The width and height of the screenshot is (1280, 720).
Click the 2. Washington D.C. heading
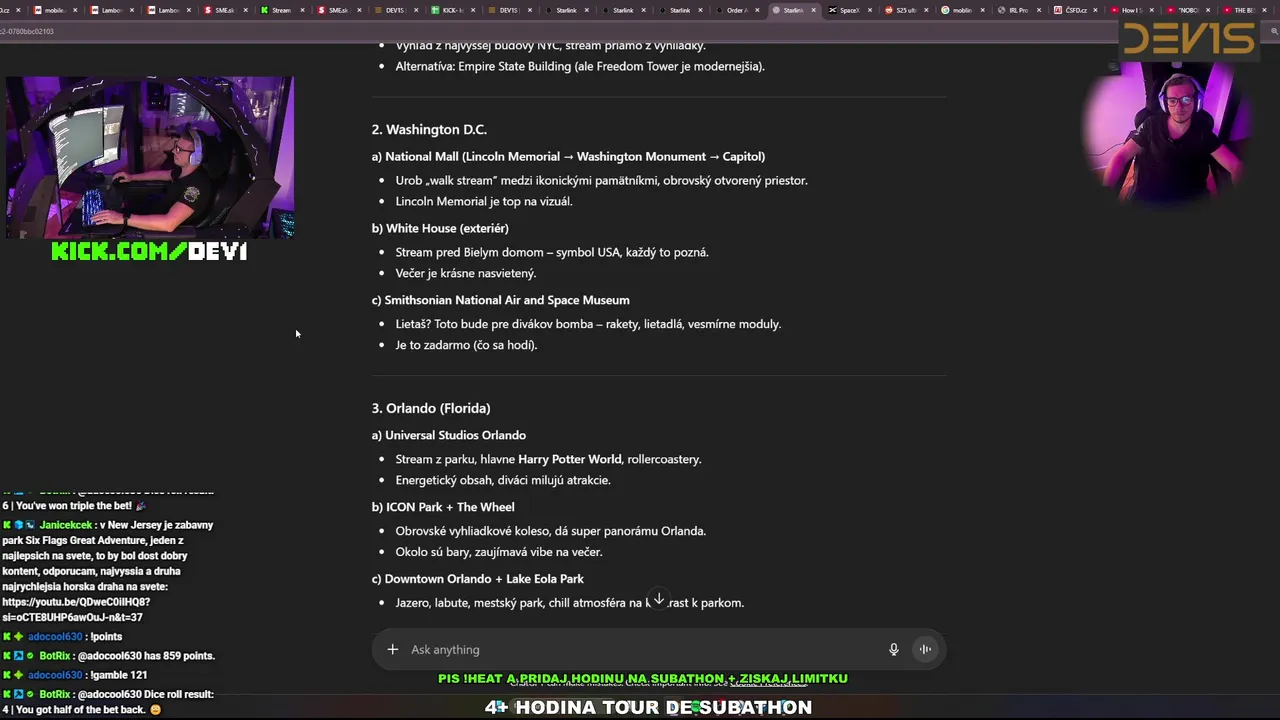pyautogui.click(x=429, y=130)
